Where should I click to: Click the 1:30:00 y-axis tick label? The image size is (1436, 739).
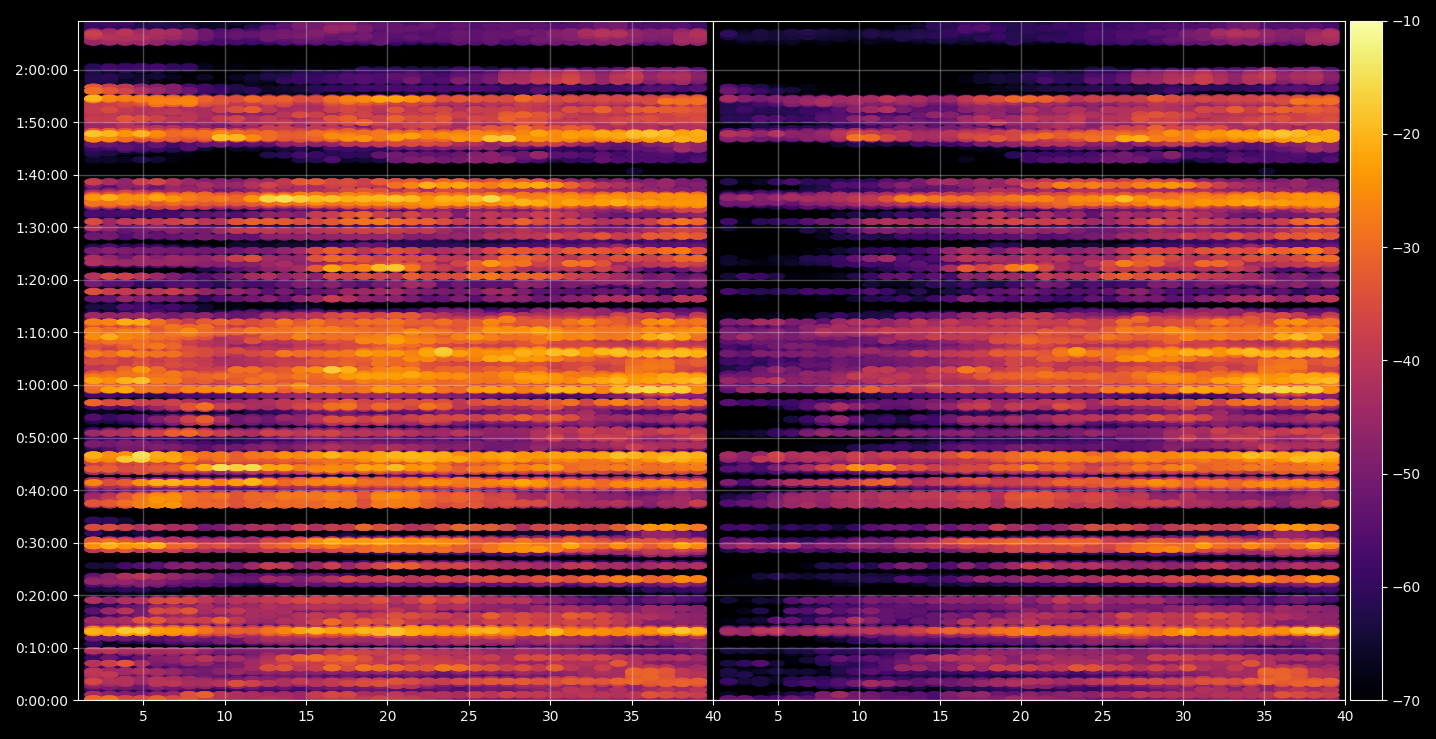pos(42,228)
